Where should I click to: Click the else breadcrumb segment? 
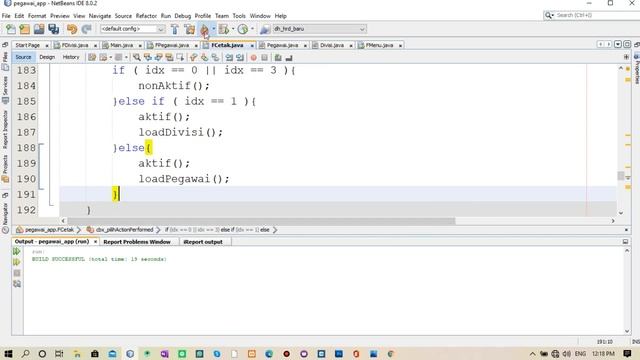click(x=265, y=230)
